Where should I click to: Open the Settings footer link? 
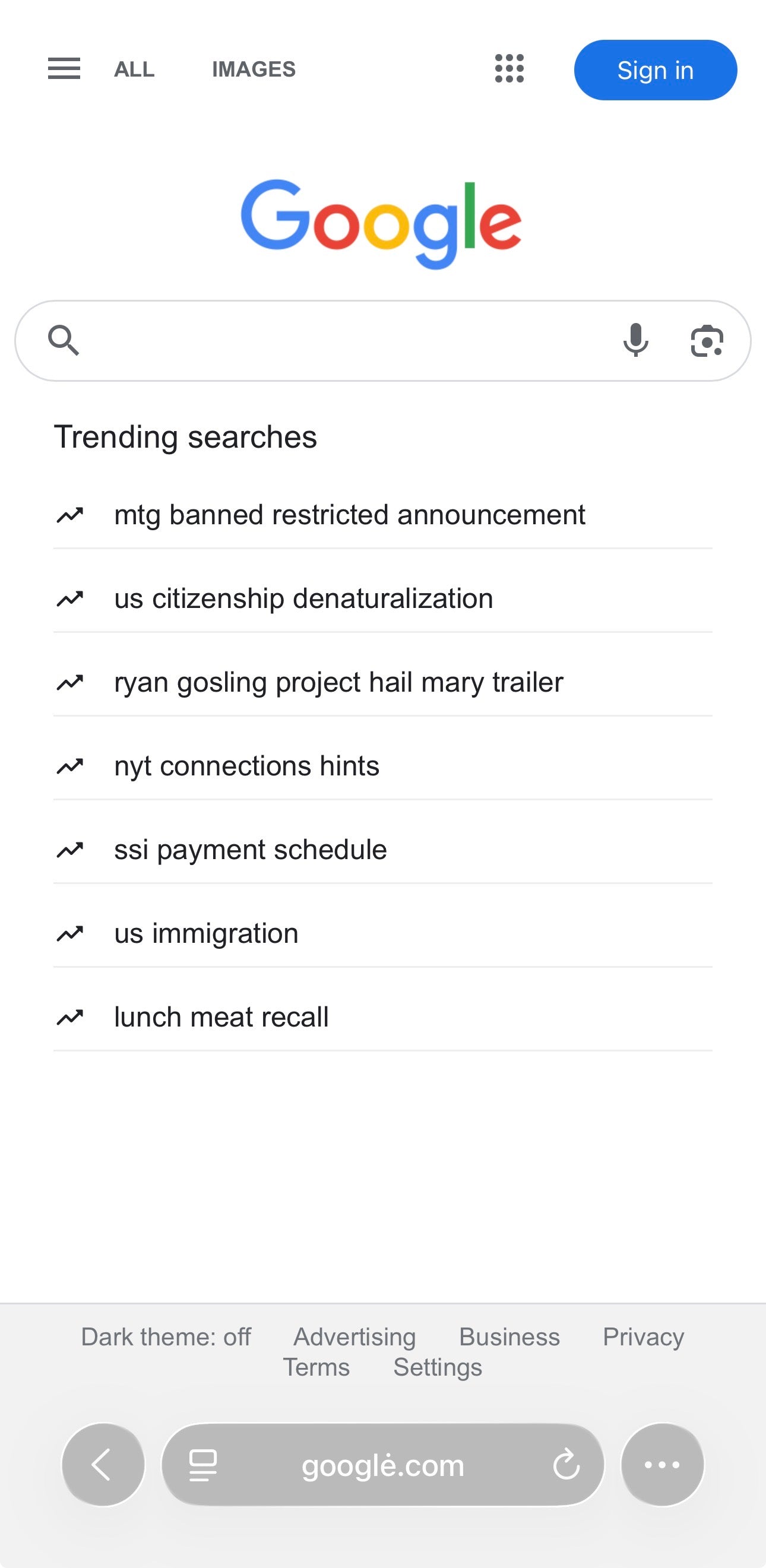pos(437,1367)
